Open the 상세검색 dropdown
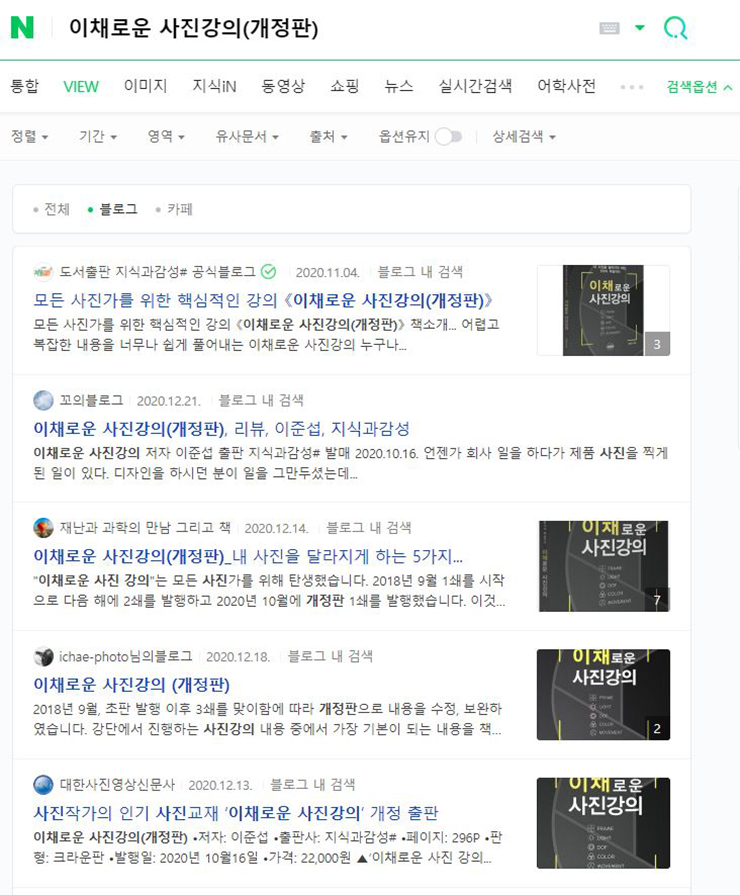This screenshot has width=740, height=895. point(524,136)
